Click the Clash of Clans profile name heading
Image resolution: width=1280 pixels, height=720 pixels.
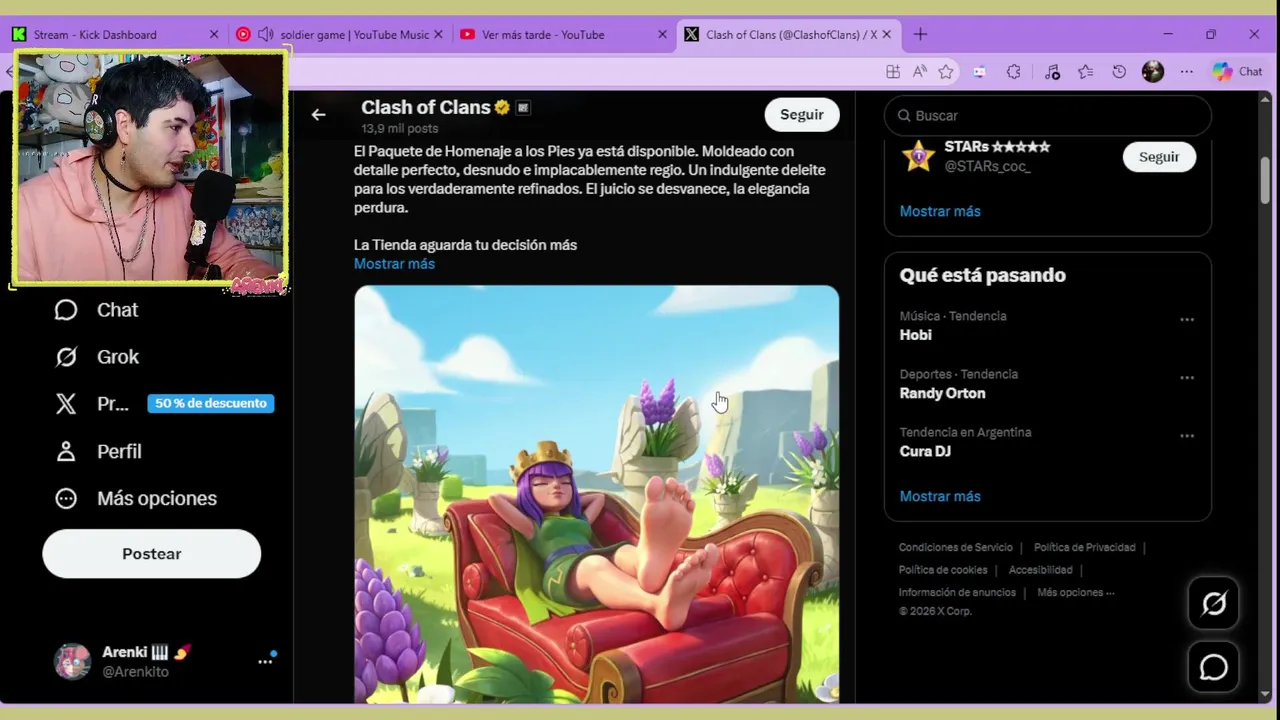coord(426,107)
